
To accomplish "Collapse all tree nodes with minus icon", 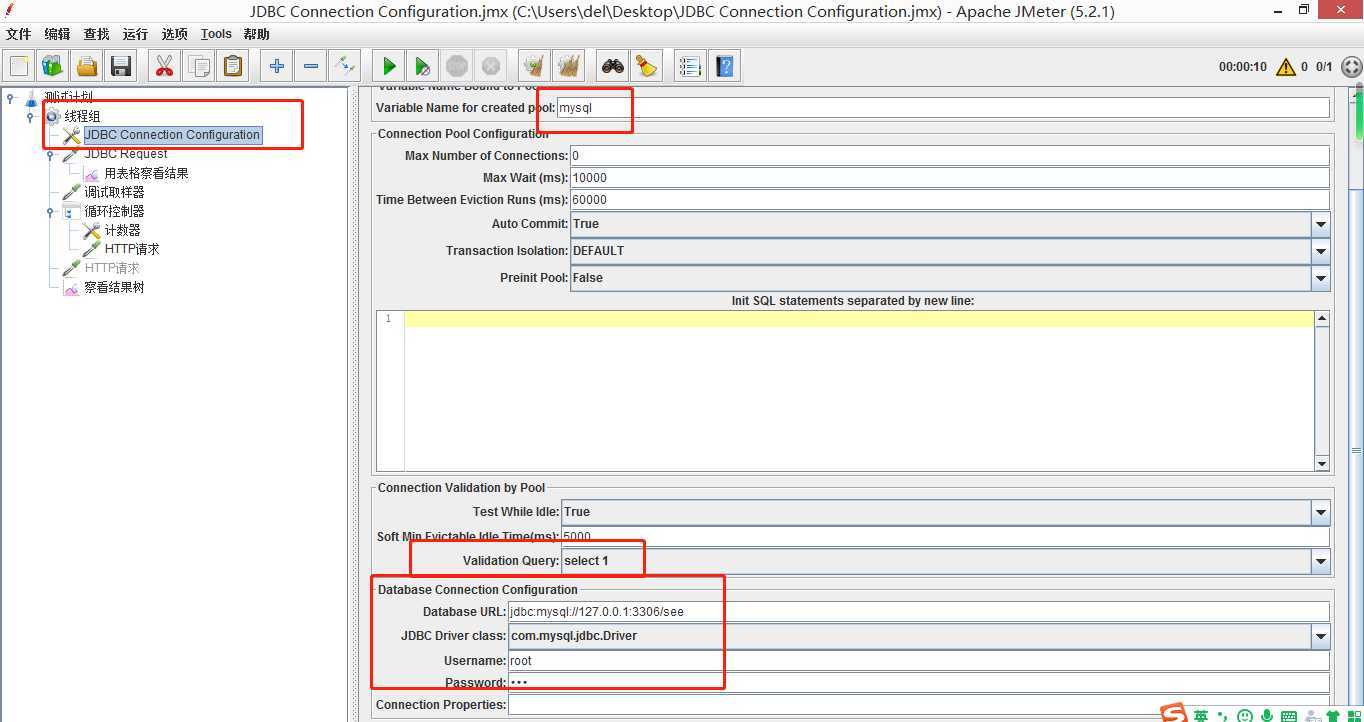I will 311,66.
